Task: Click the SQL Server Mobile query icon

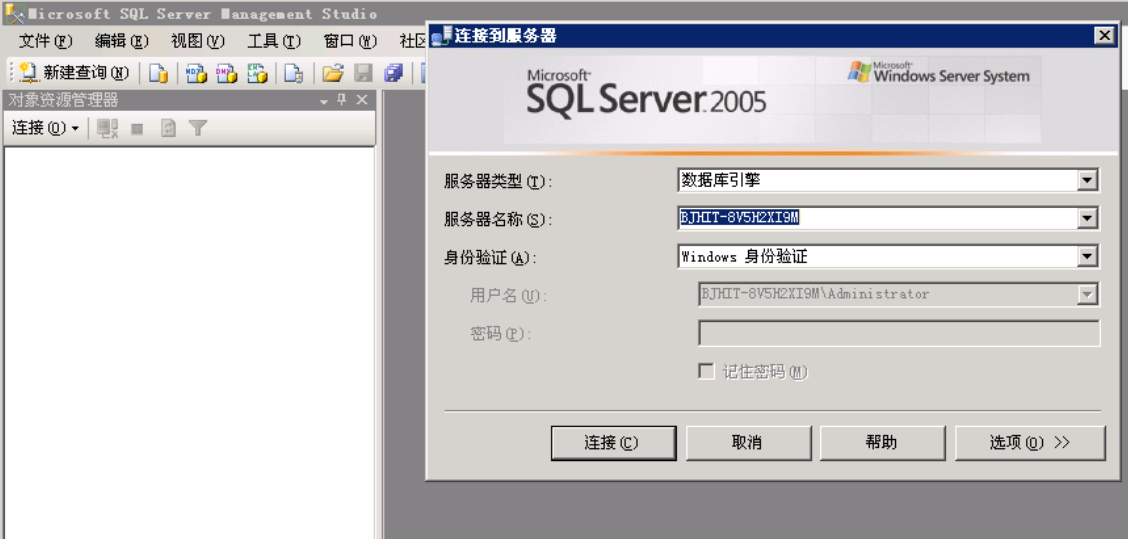Action: point(294,73)
